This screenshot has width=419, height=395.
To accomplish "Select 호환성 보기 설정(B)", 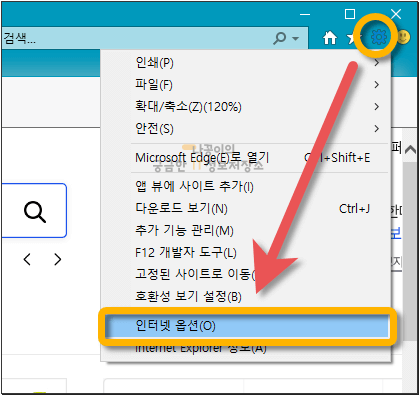I will click(246, 296).
